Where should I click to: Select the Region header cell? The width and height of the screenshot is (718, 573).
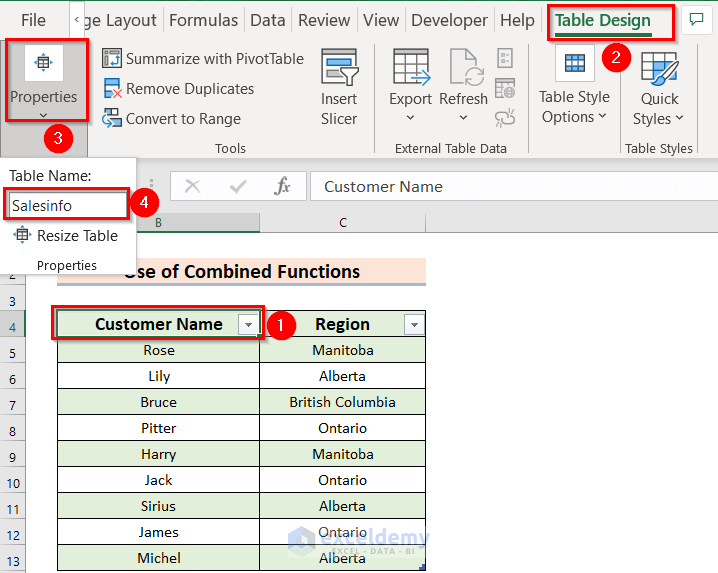coord(343,324)
